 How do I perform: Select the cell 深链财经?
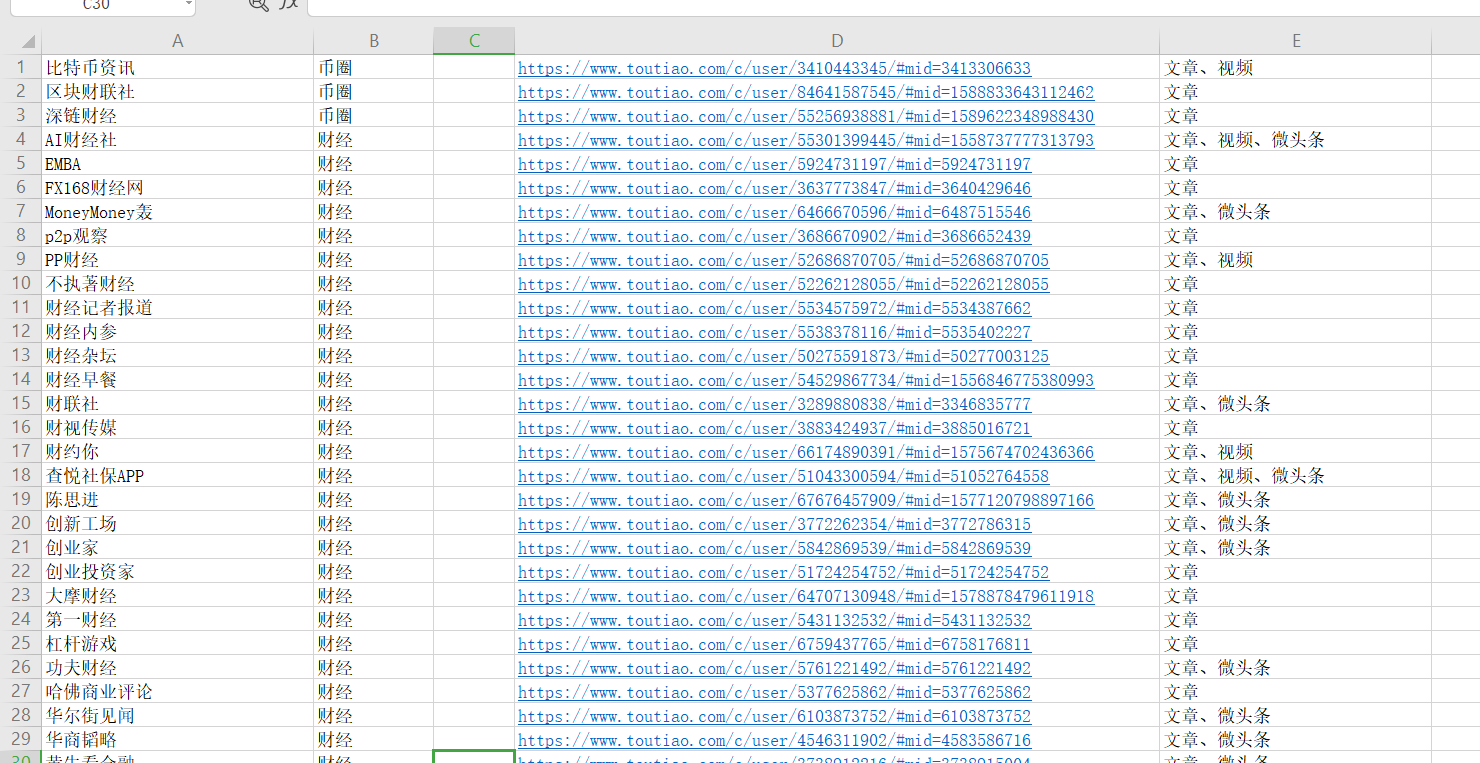pos(177,116)
